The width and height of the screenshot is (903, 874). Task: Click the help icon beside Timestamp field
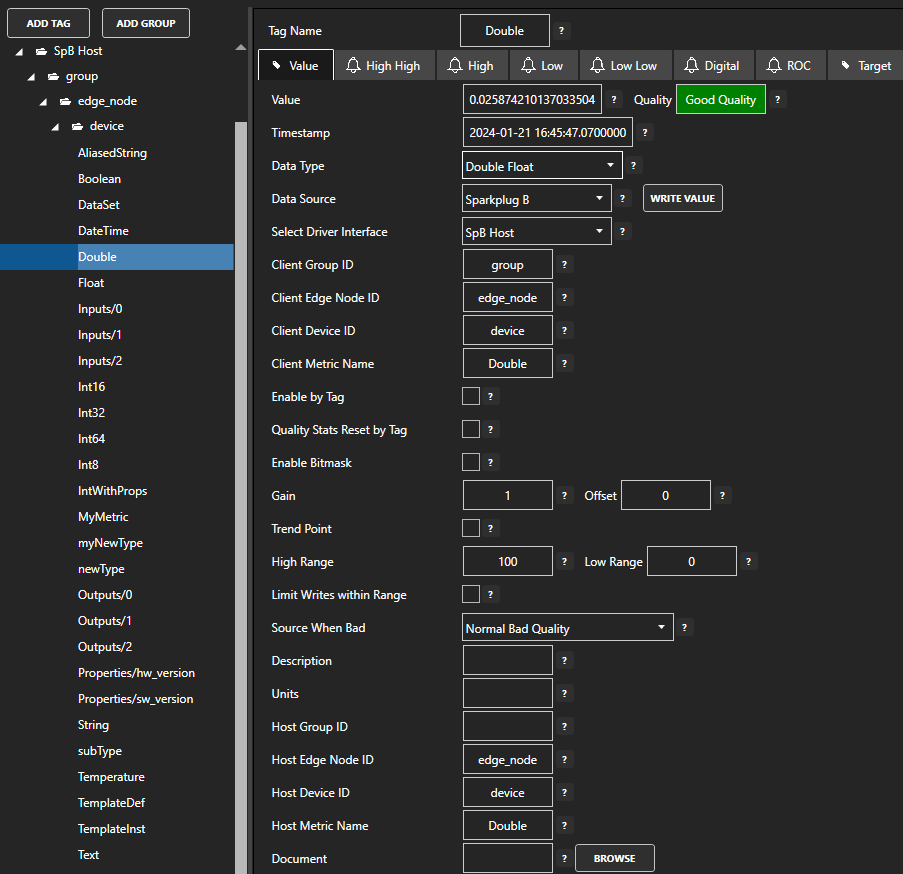point(645,133)
